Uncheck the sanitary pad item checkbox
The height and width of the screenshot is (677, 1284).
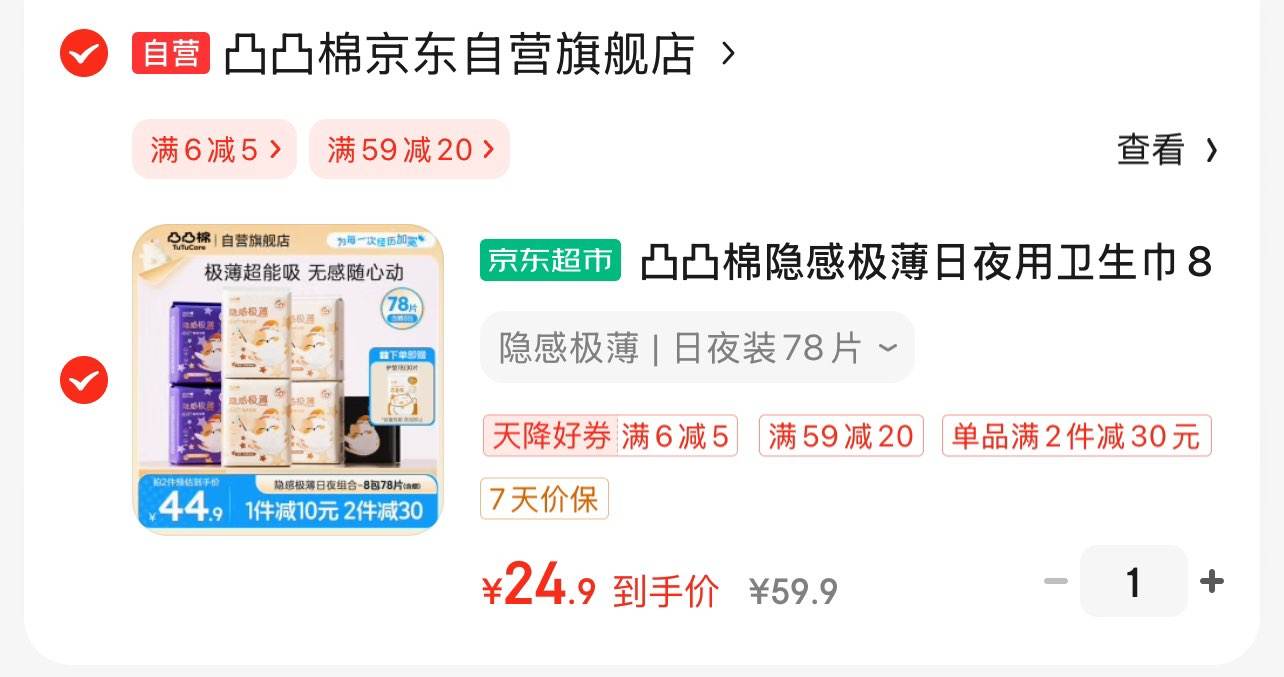click(x=84, y=380)
